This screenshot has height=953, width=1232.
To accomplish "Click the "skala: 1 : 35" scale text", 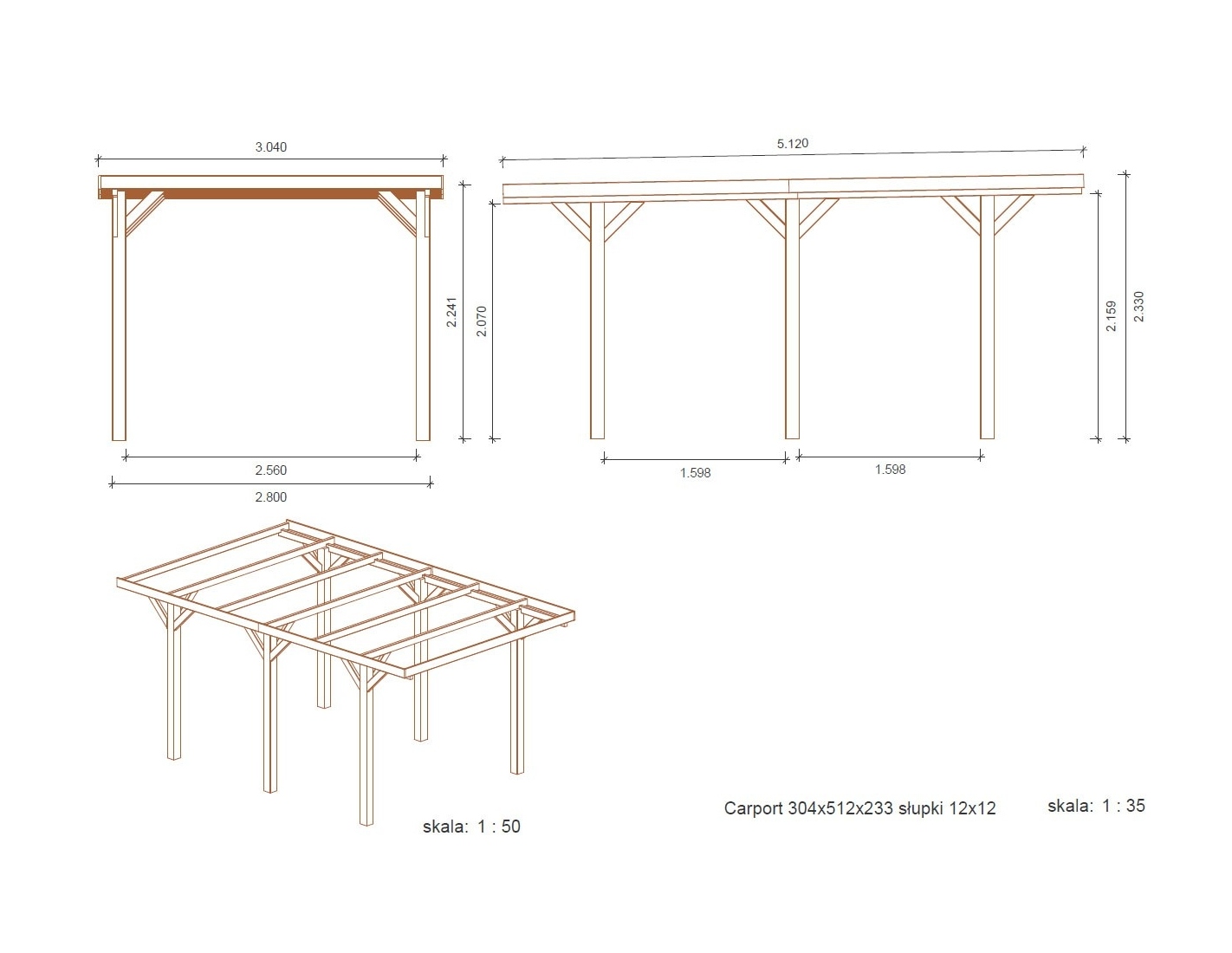I will [x=1096, y=806].
